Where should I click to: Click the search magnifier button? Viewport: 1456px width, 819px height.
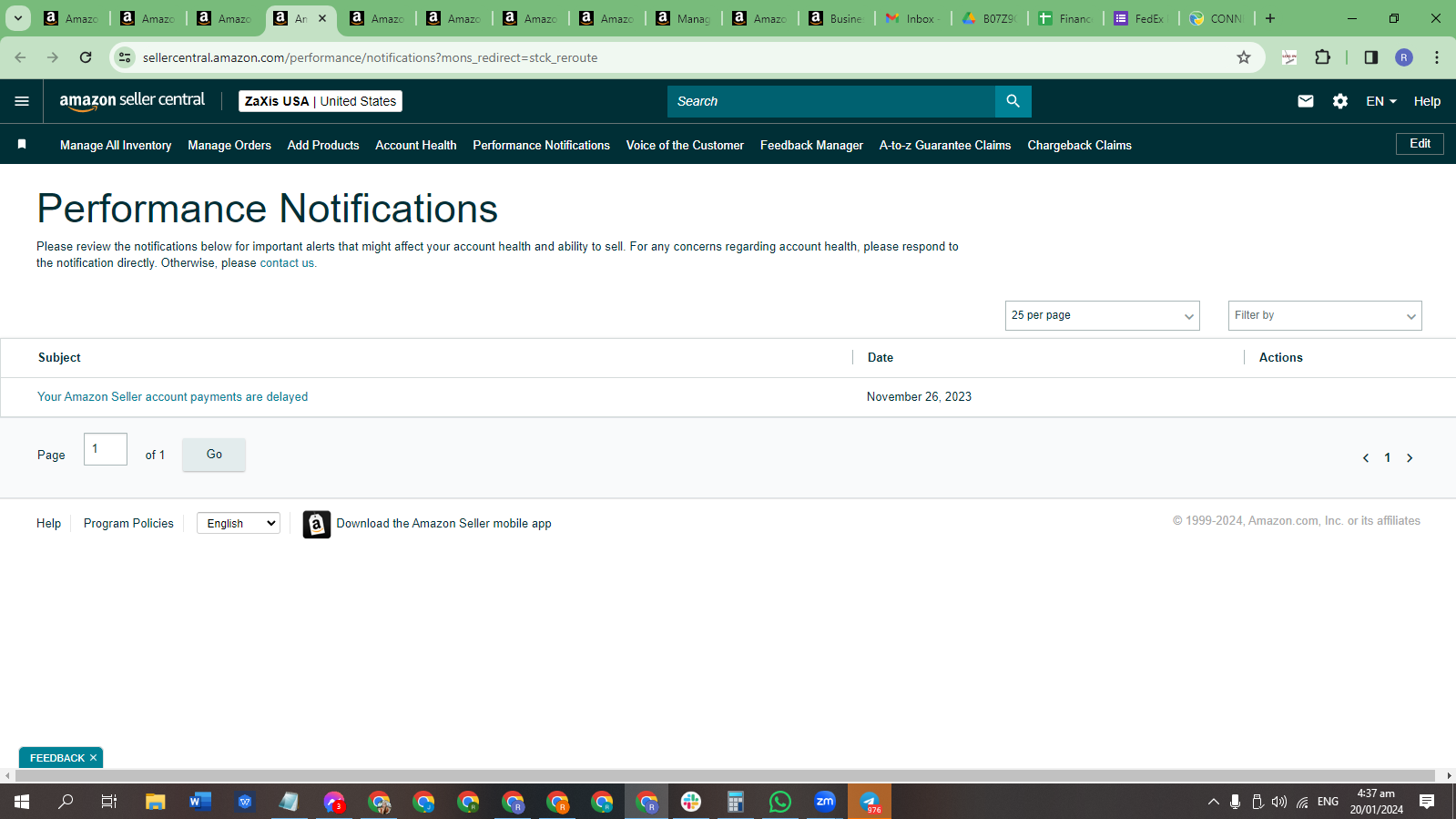coord(1013,101)
